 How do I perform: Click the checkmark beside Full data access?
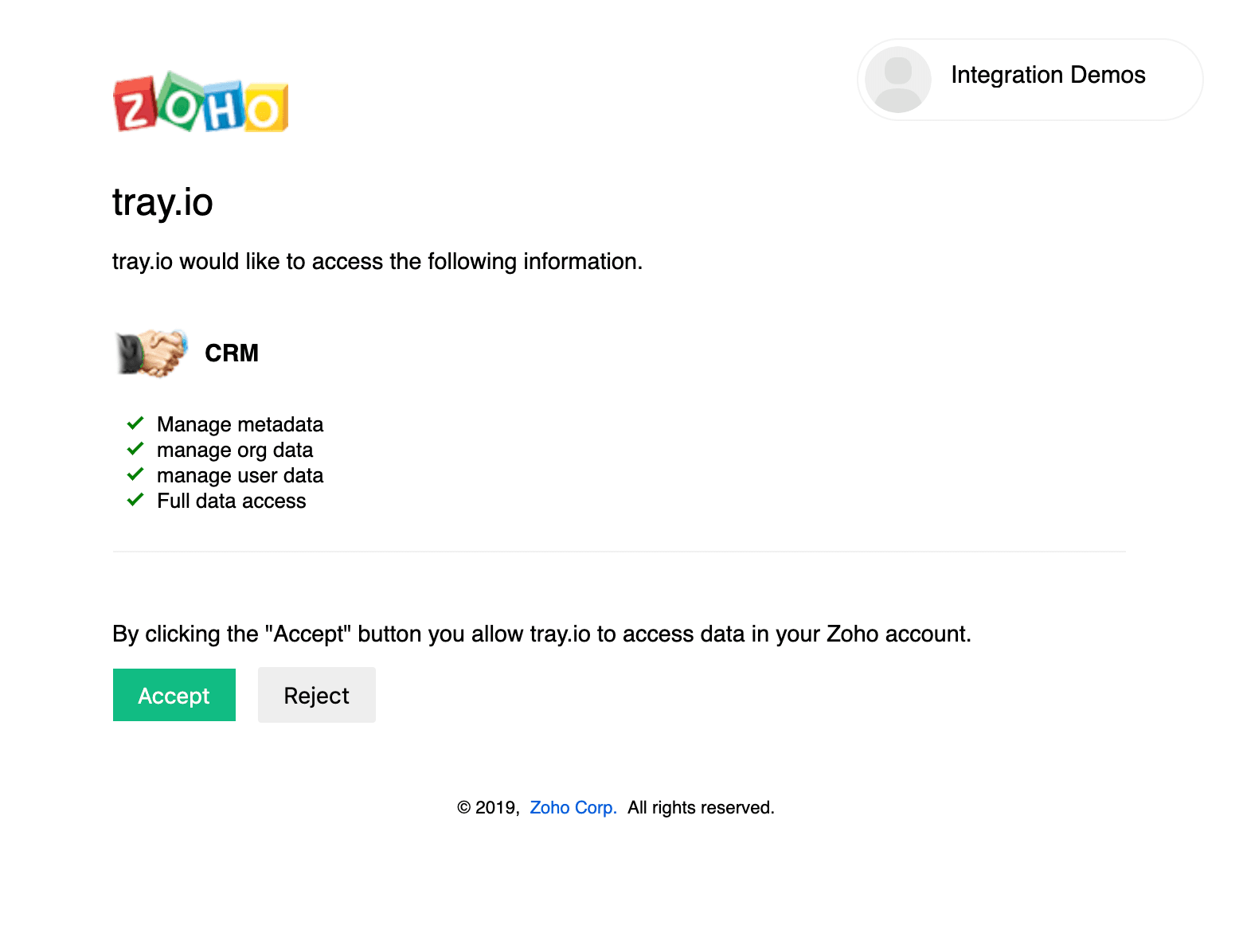tap(135, 500)
